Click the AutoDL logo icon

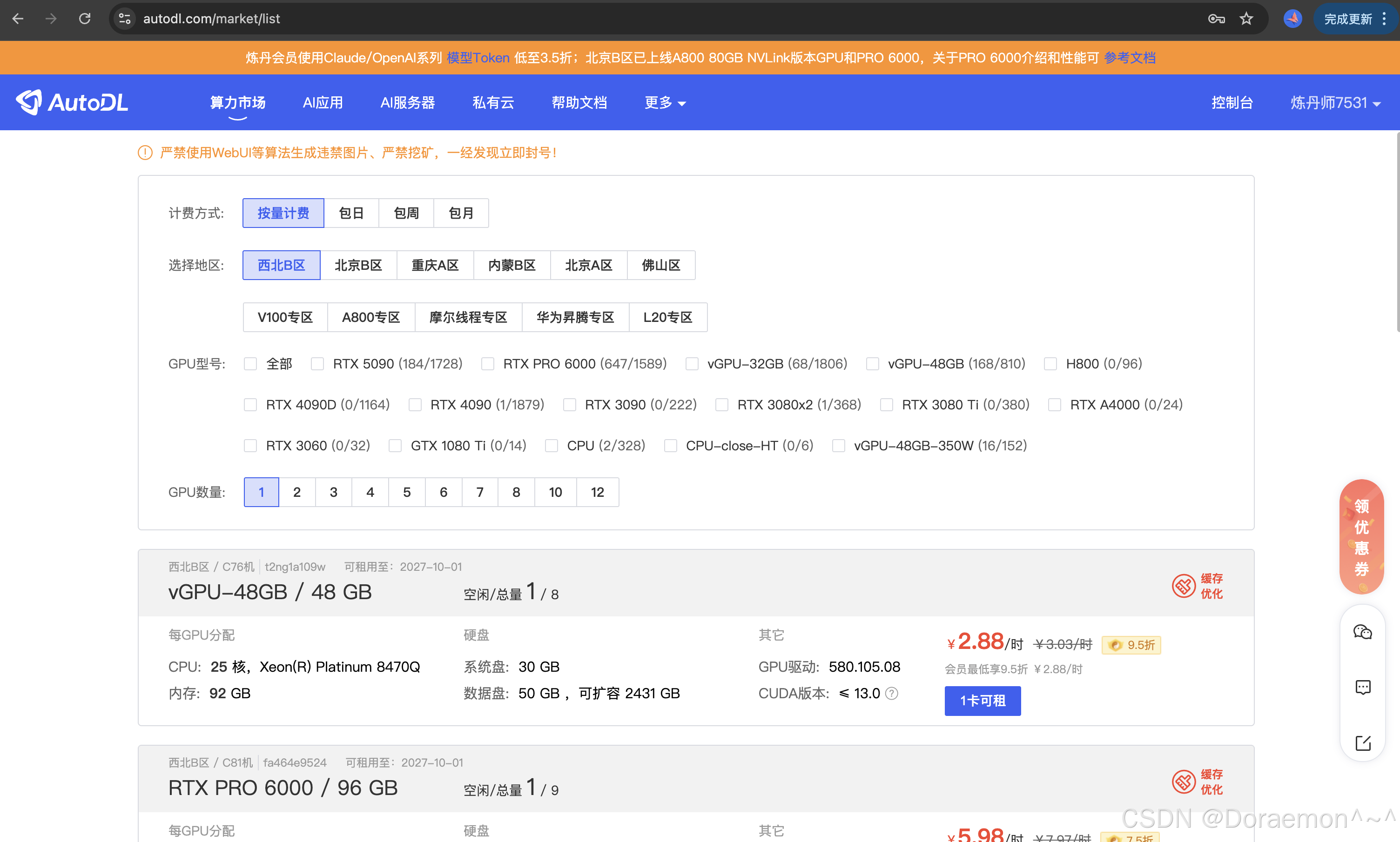point(28,102)
